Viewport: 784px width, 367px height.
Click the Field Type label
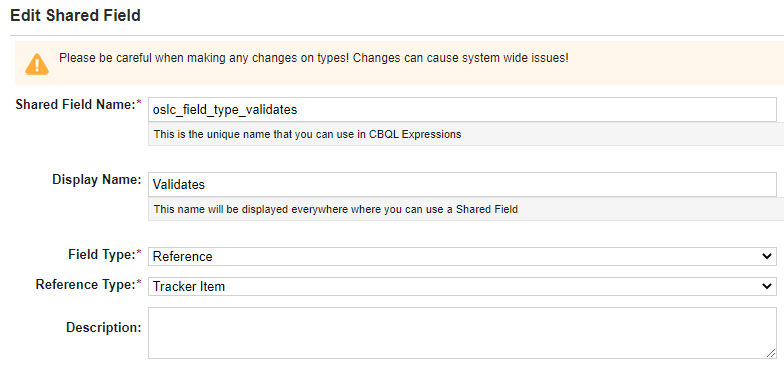(x=100, y=254)
